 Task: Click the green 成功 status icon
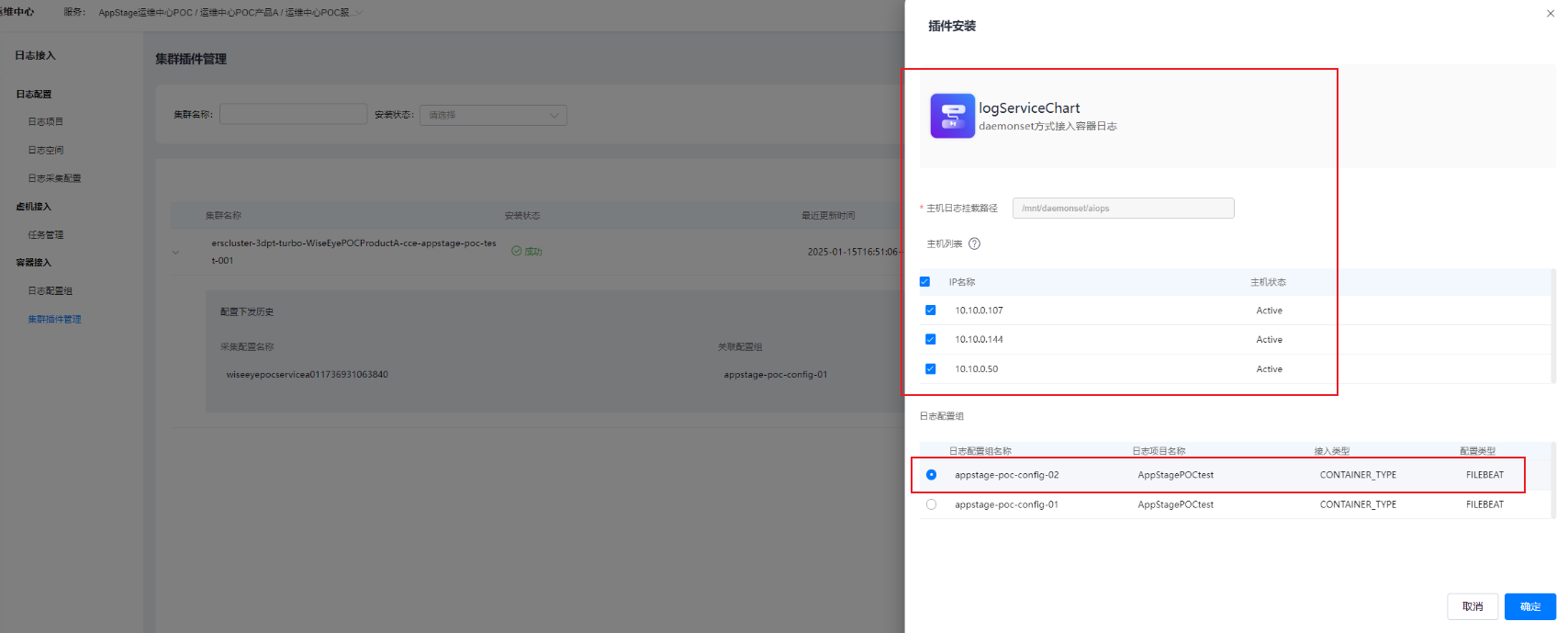pyautogui.click(x=516, y=251)
